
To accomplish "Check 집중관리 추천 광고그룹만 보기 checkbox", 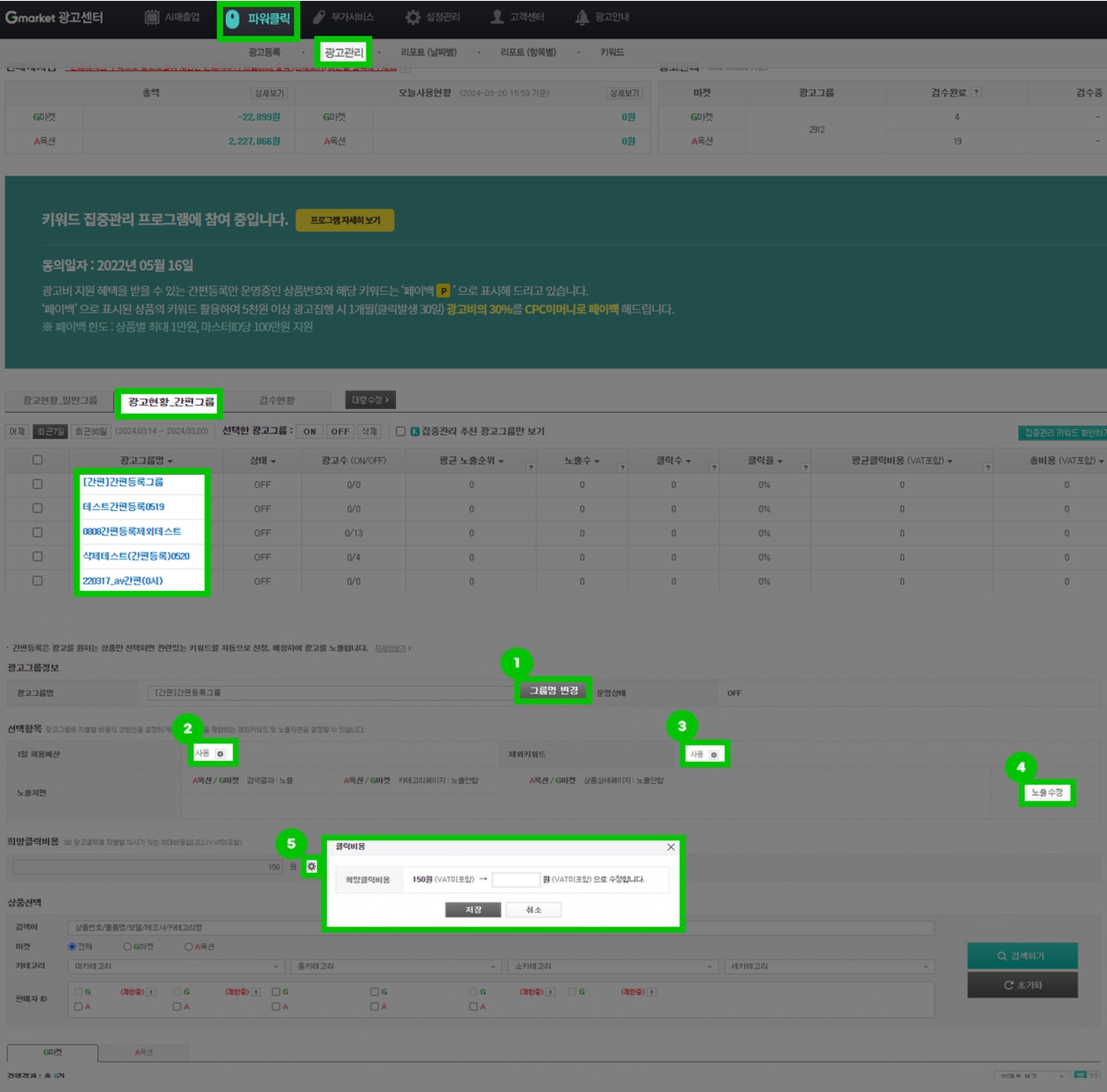I will (401, 431).
